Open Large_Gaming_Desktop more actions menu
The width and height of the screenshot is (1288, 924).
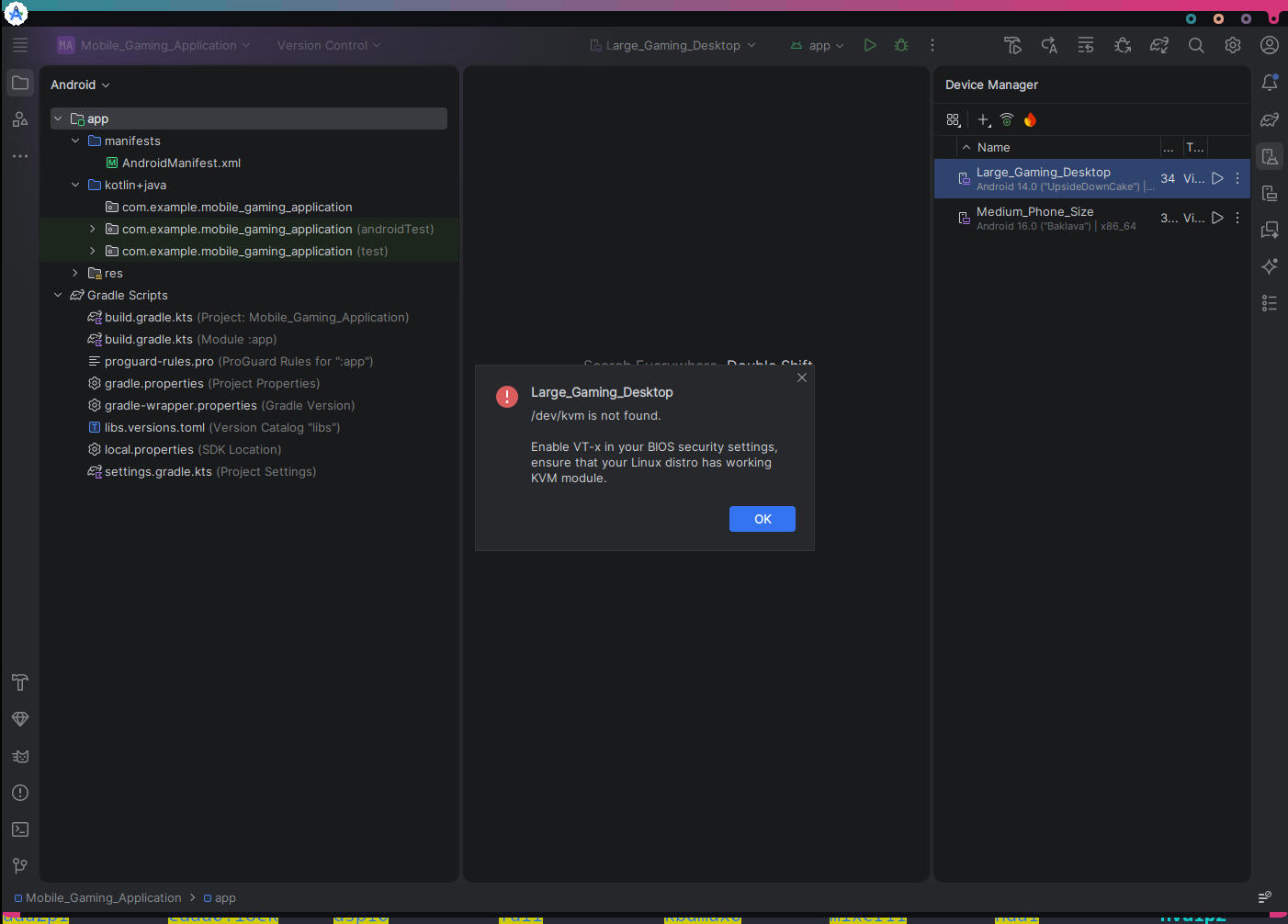pyautogui.click(x=1237, y=179)
